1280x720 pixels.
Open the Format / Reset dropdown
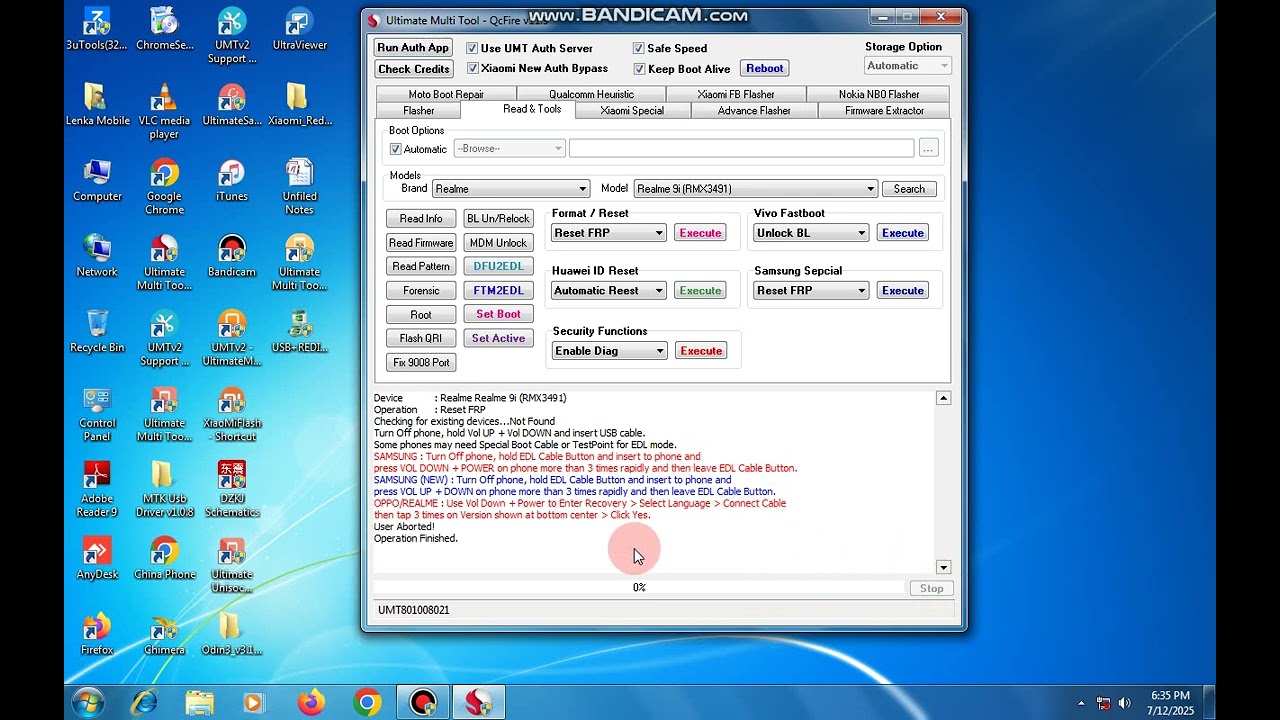coord(608,233)
